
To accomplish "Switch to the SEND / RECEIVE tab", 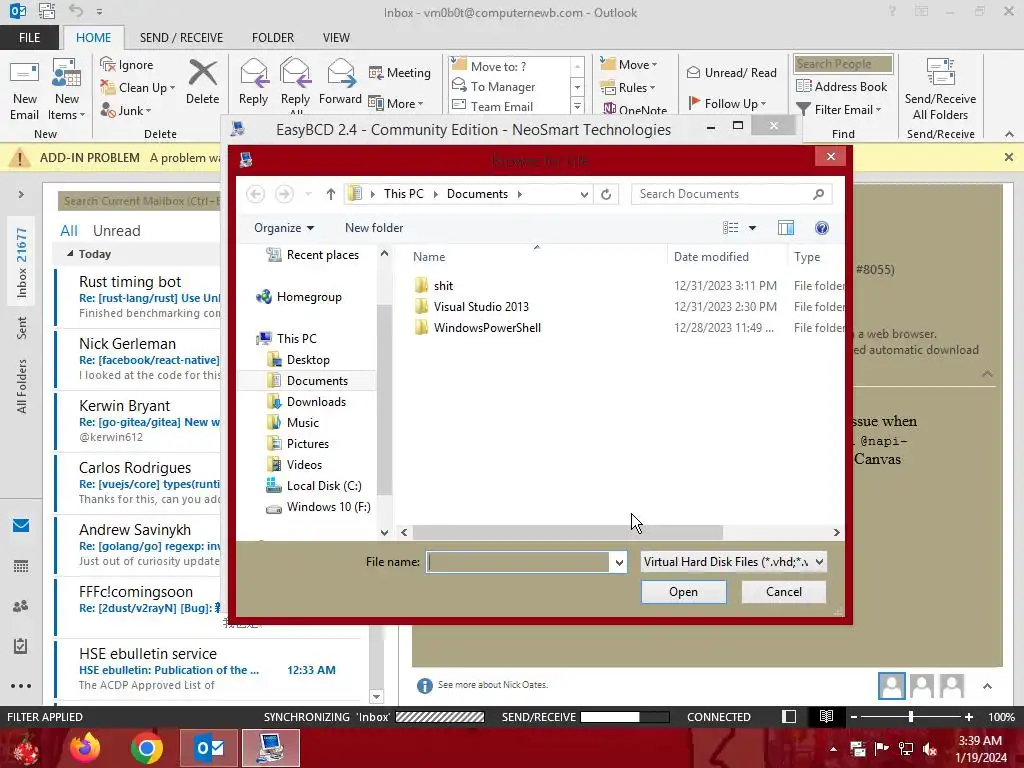I will point(181,38).
